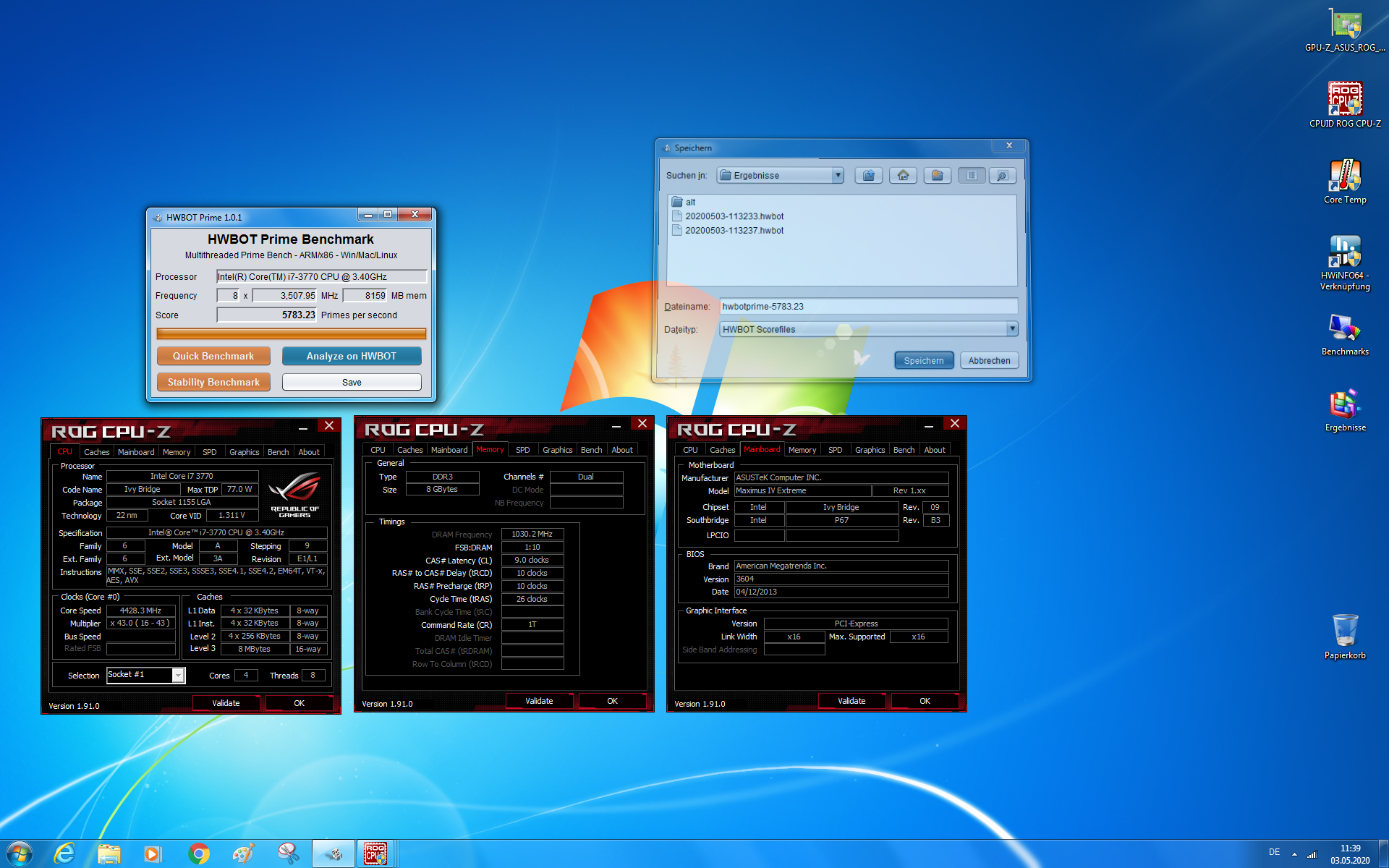Launch Google Chrome from taskbar
This screenshot has width=1389, height=868.
pyautogui.click(x=198, y=854)
